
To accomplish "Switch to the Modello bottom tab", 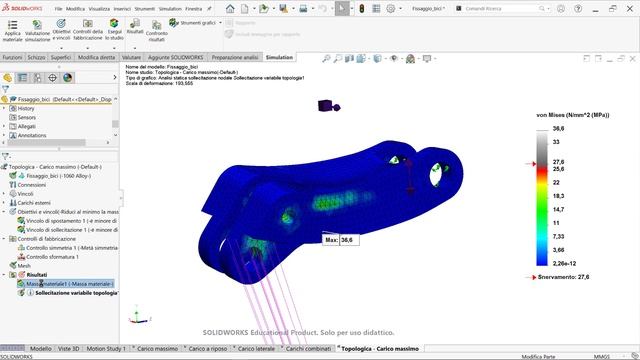I will 41,349.
